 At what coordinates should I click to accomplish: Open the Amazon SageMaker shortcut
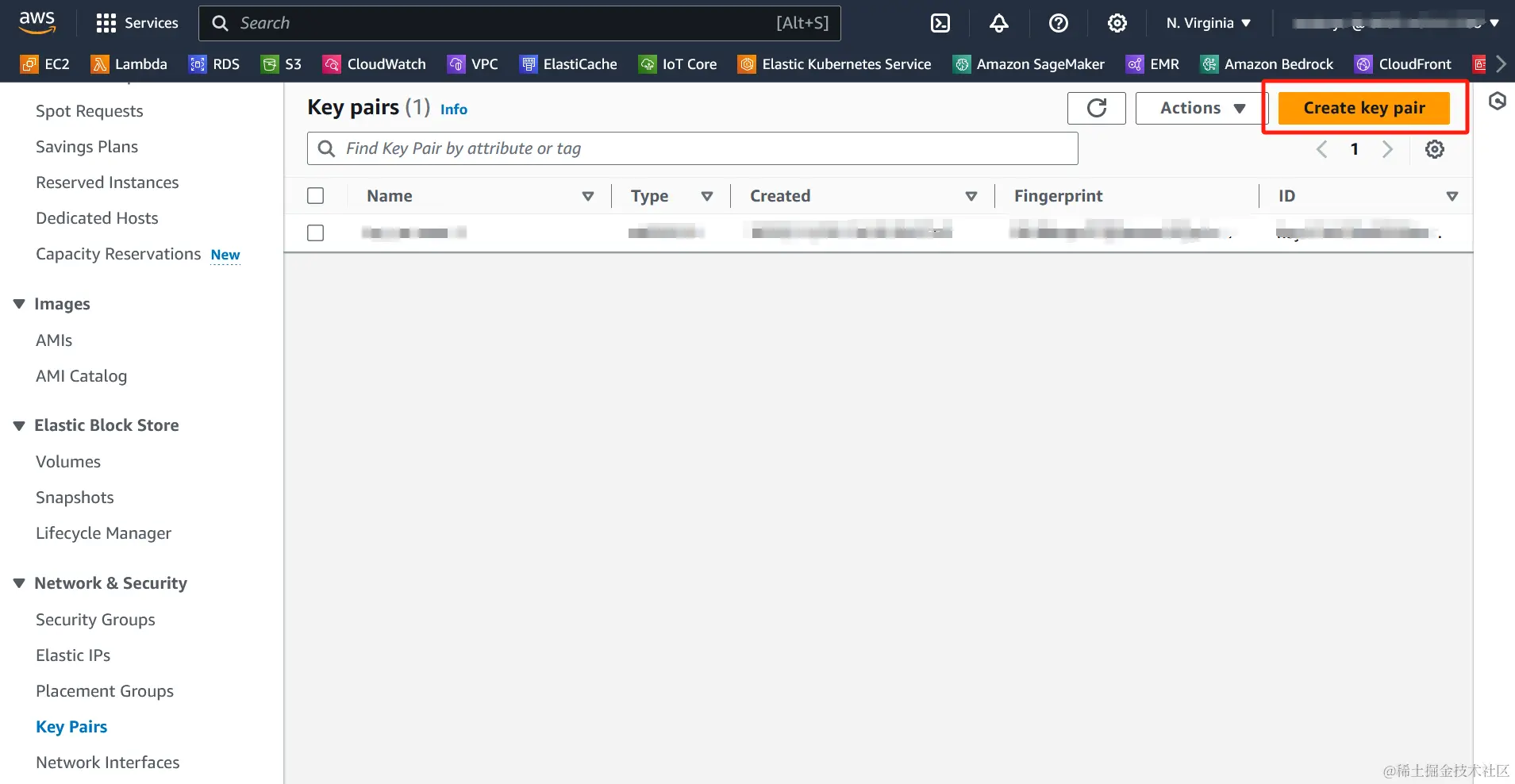(x=1029, y=64)
